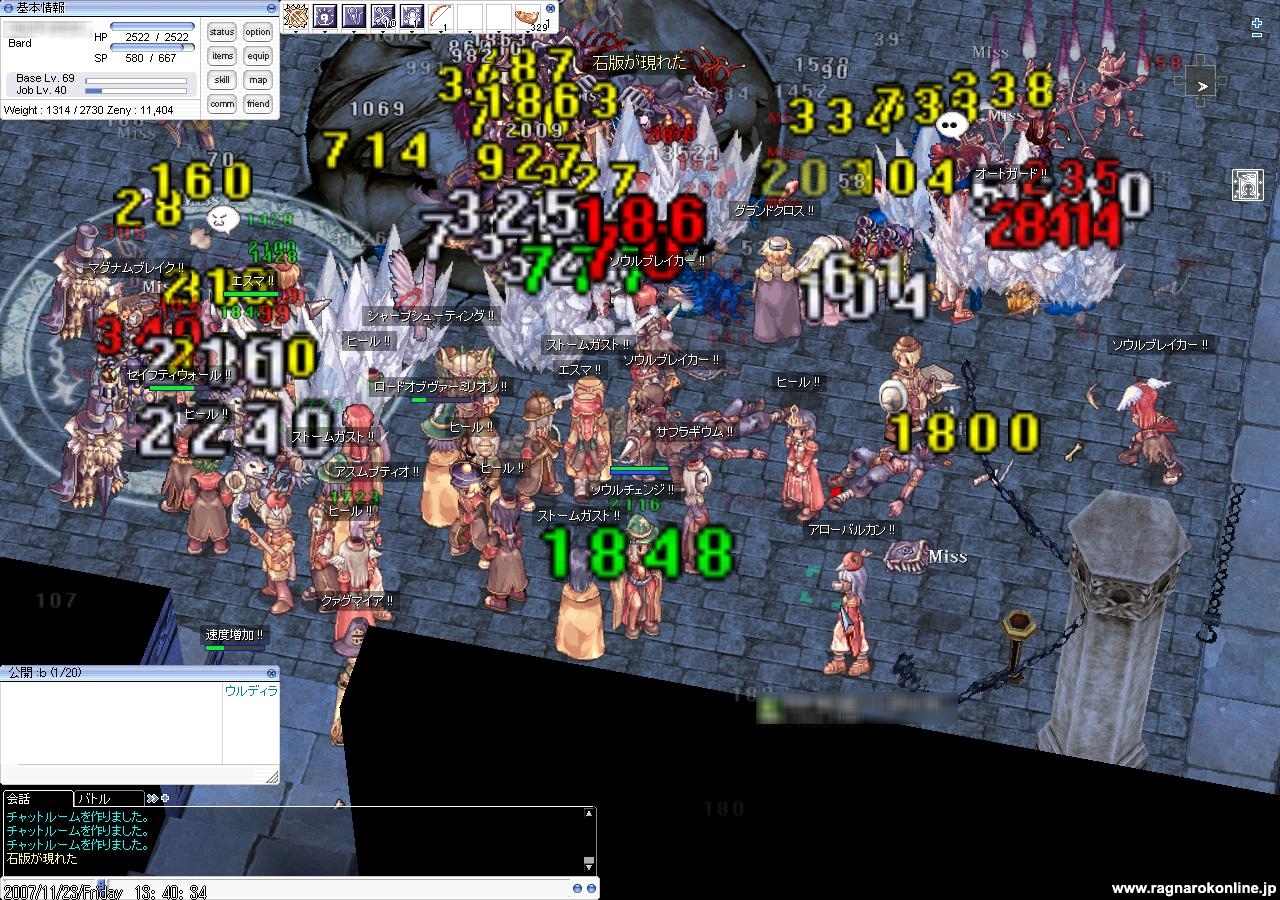Image resolution: width=1280 pixels, height=900 pixels.
Task: Close the skill hotbar
Action: [550, 8]
